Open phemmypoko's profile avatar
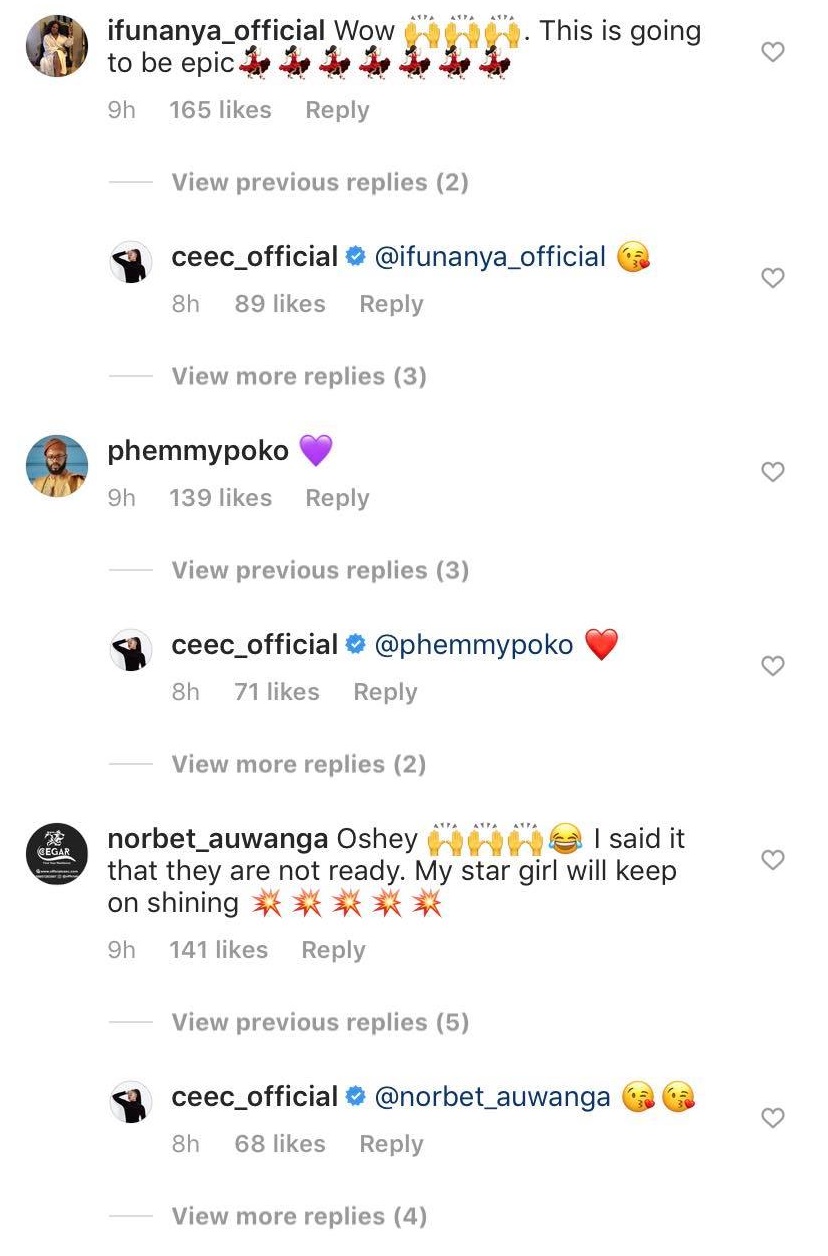 pyautogui.click(x=57, y=465)
